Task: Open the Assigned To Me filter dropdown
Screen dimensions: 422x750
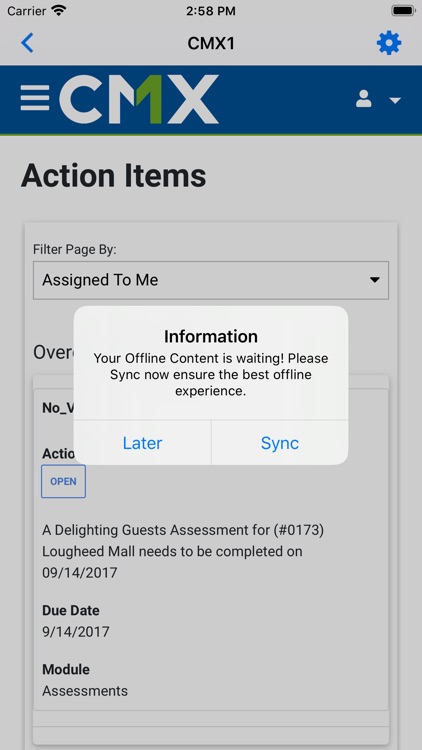Action: click(211, 280)
